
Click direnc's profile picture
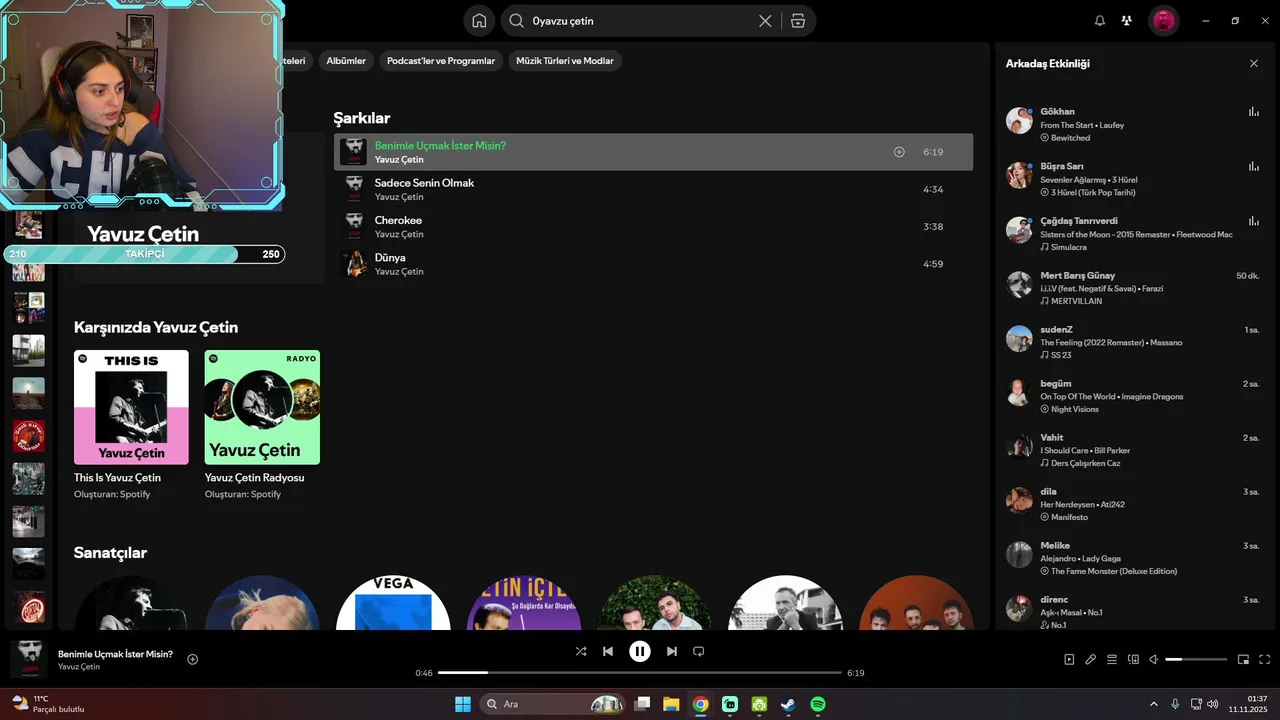point(1019,608)
